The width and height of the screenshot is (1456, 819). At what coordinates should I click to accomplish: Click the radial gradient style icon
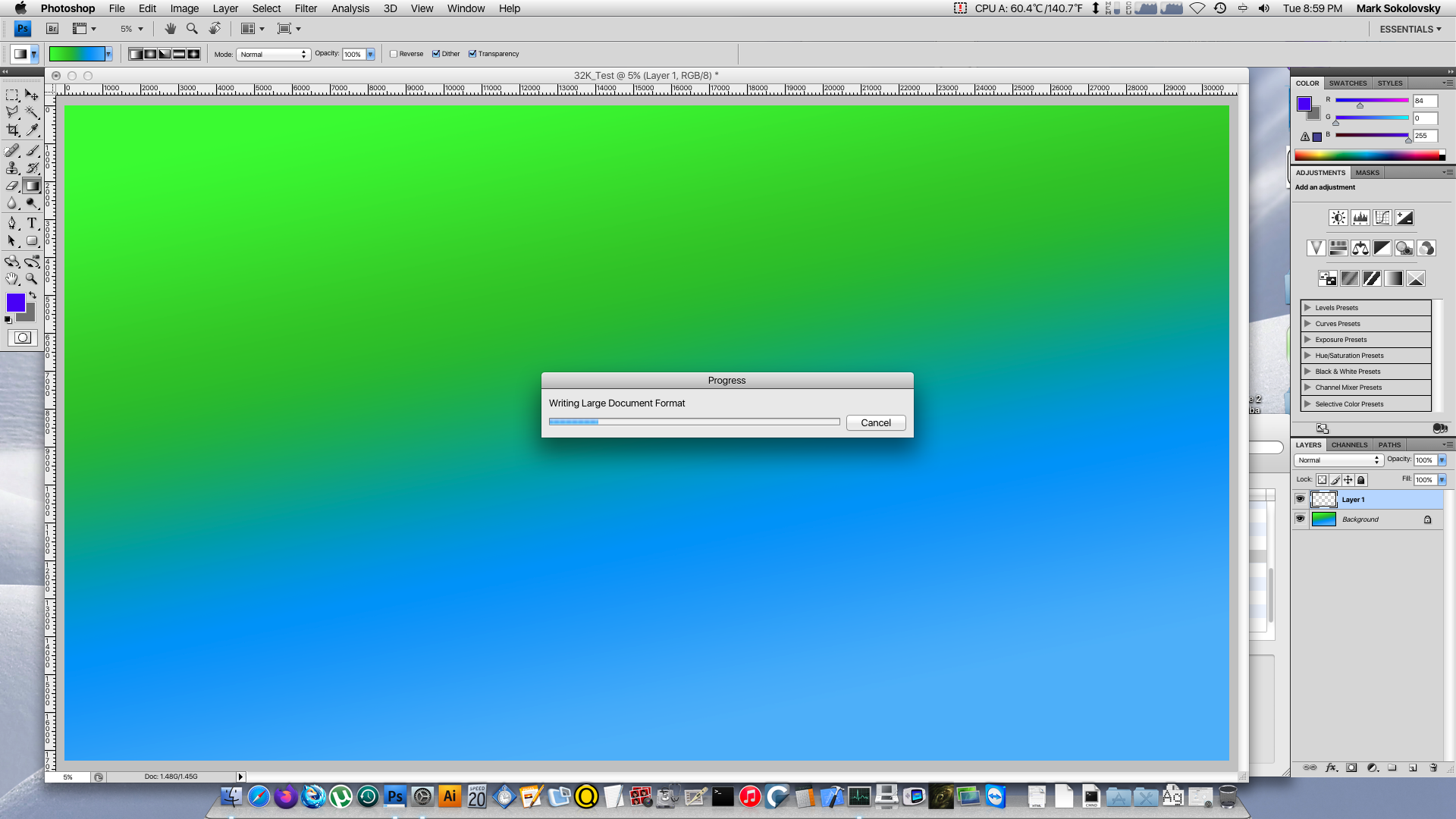coord(150,54)
